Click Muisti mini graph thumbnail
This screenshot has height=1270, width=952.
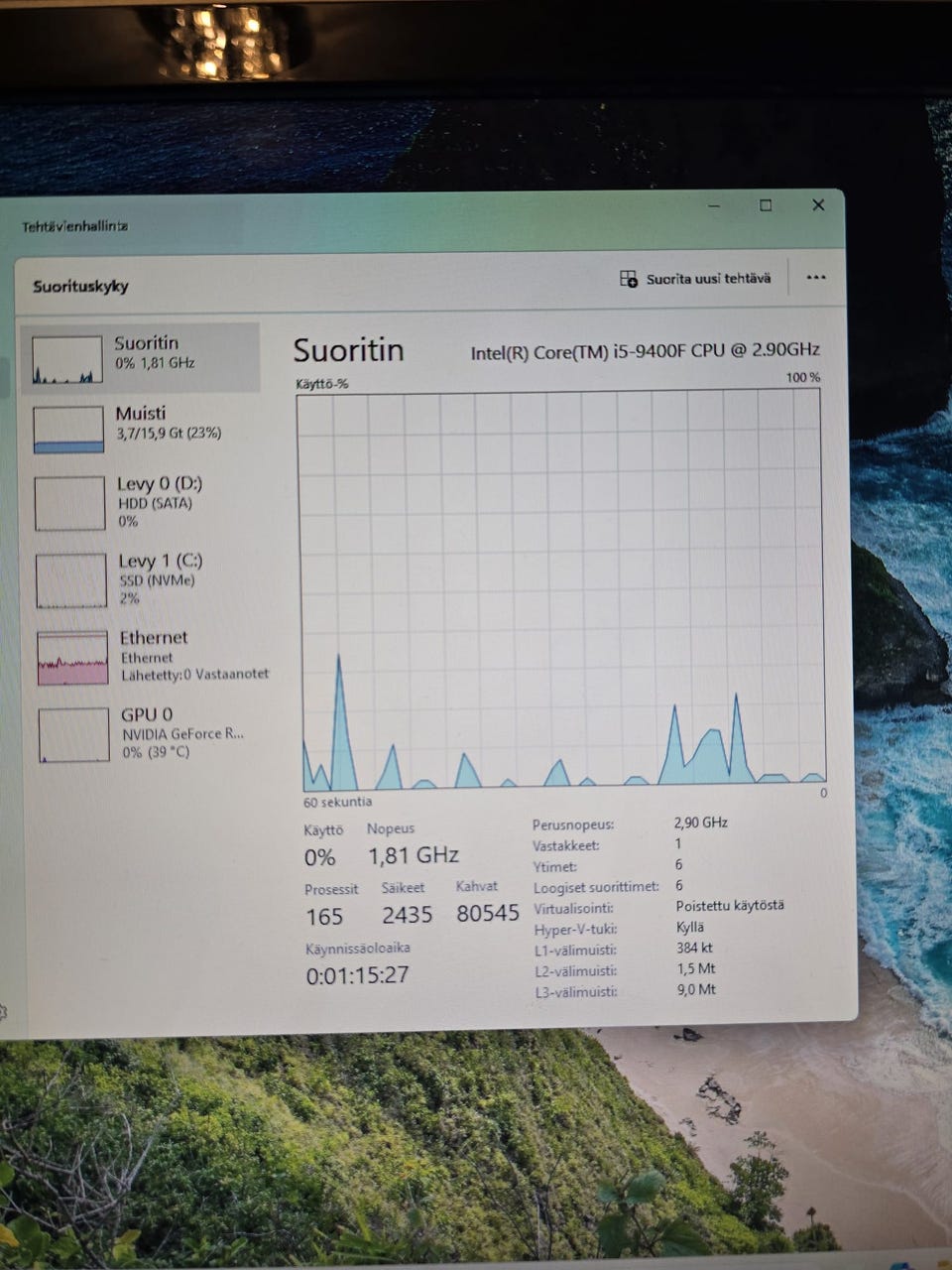pos(68,429)
